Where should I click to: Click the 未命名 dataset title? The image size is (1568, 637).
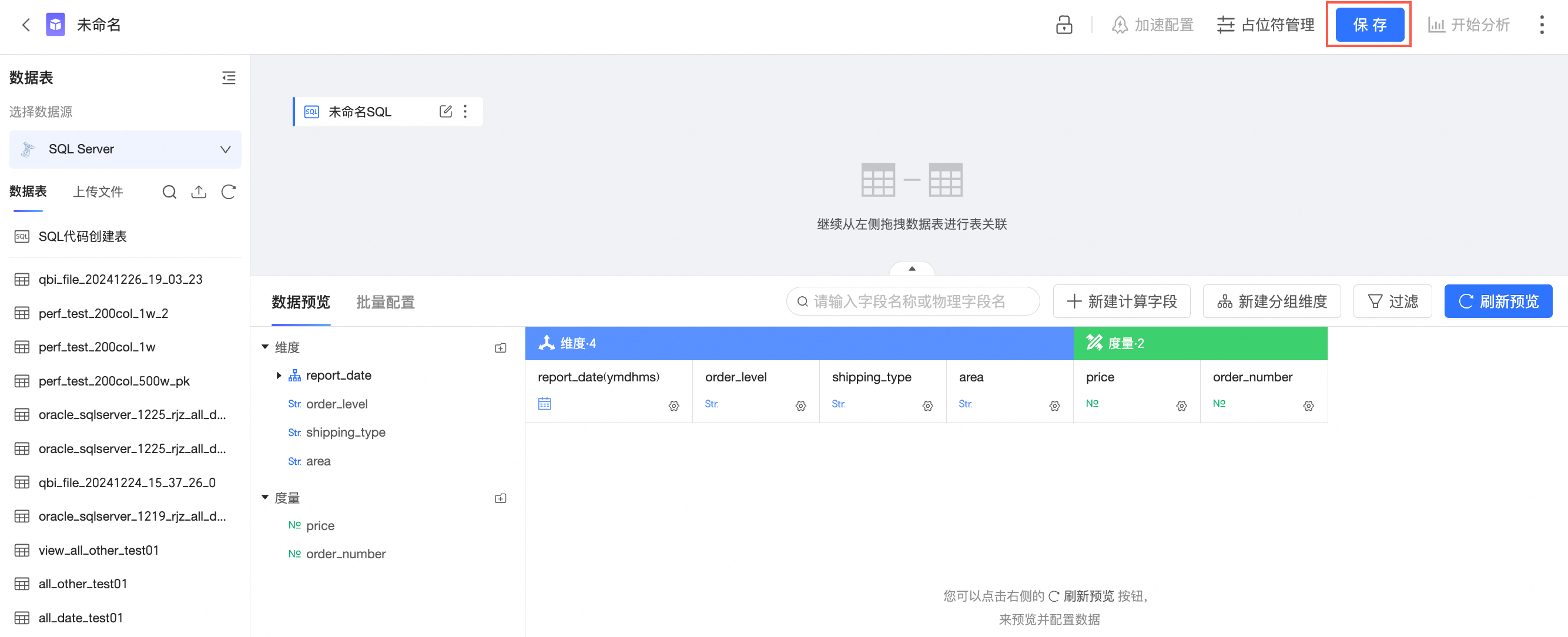pyautogui.click(x=99, y=25)
